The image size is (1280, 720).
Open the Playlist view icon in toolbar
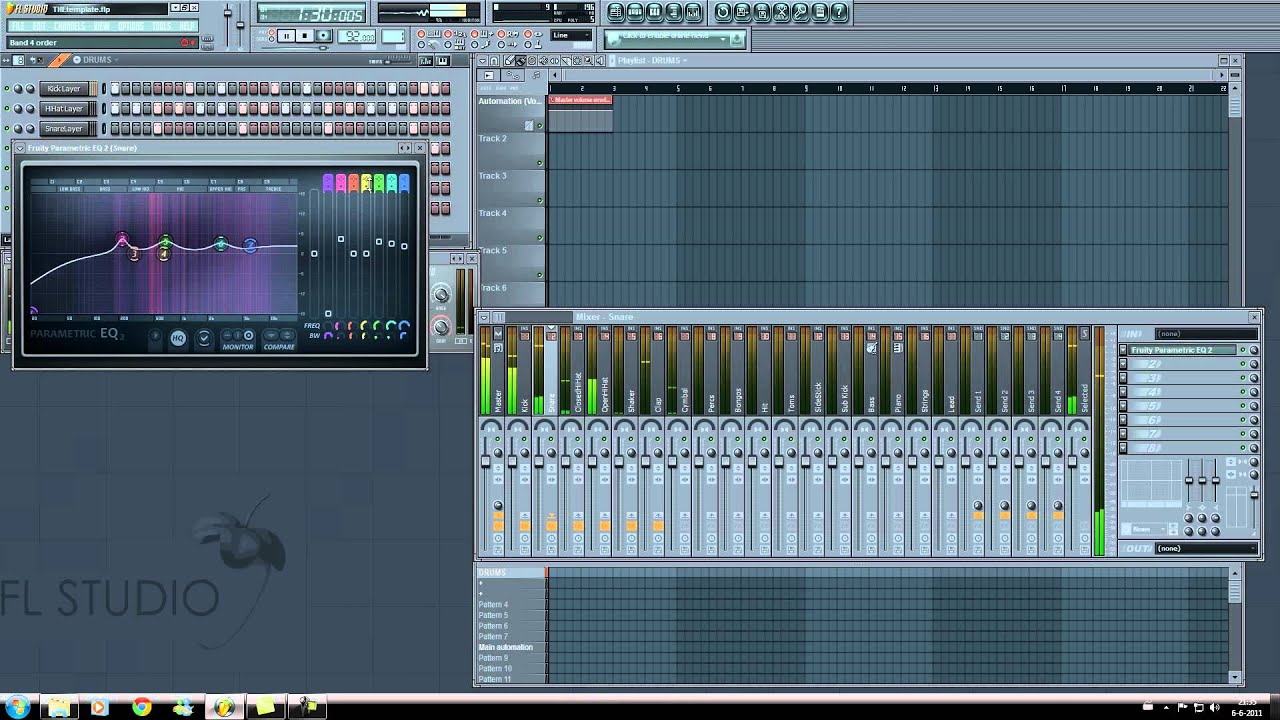click(x=617, y=13)
